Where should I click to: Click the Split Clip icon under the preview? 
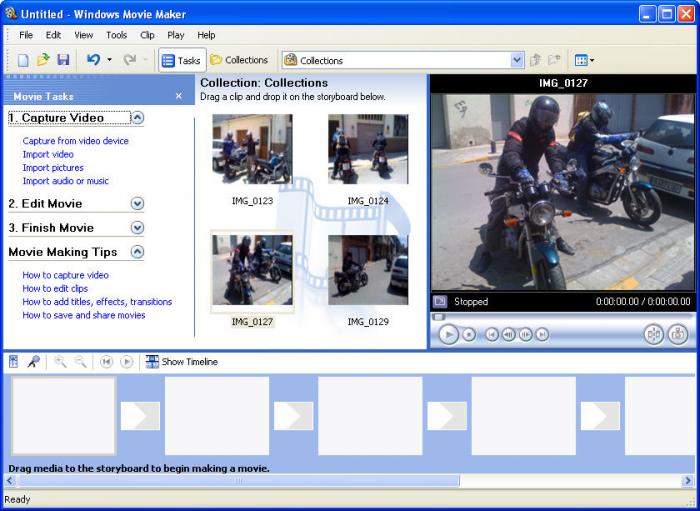[x=653, y=335]
